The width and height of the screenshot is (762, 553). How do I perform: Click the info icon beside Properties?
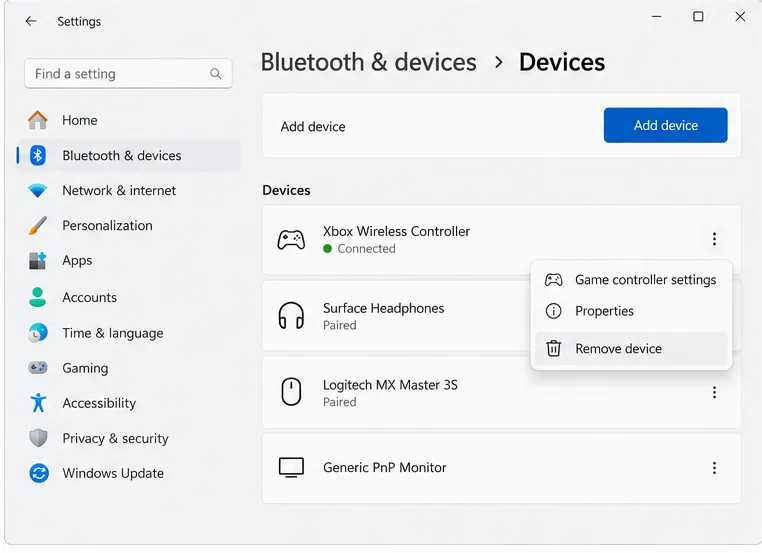point(554,311)
